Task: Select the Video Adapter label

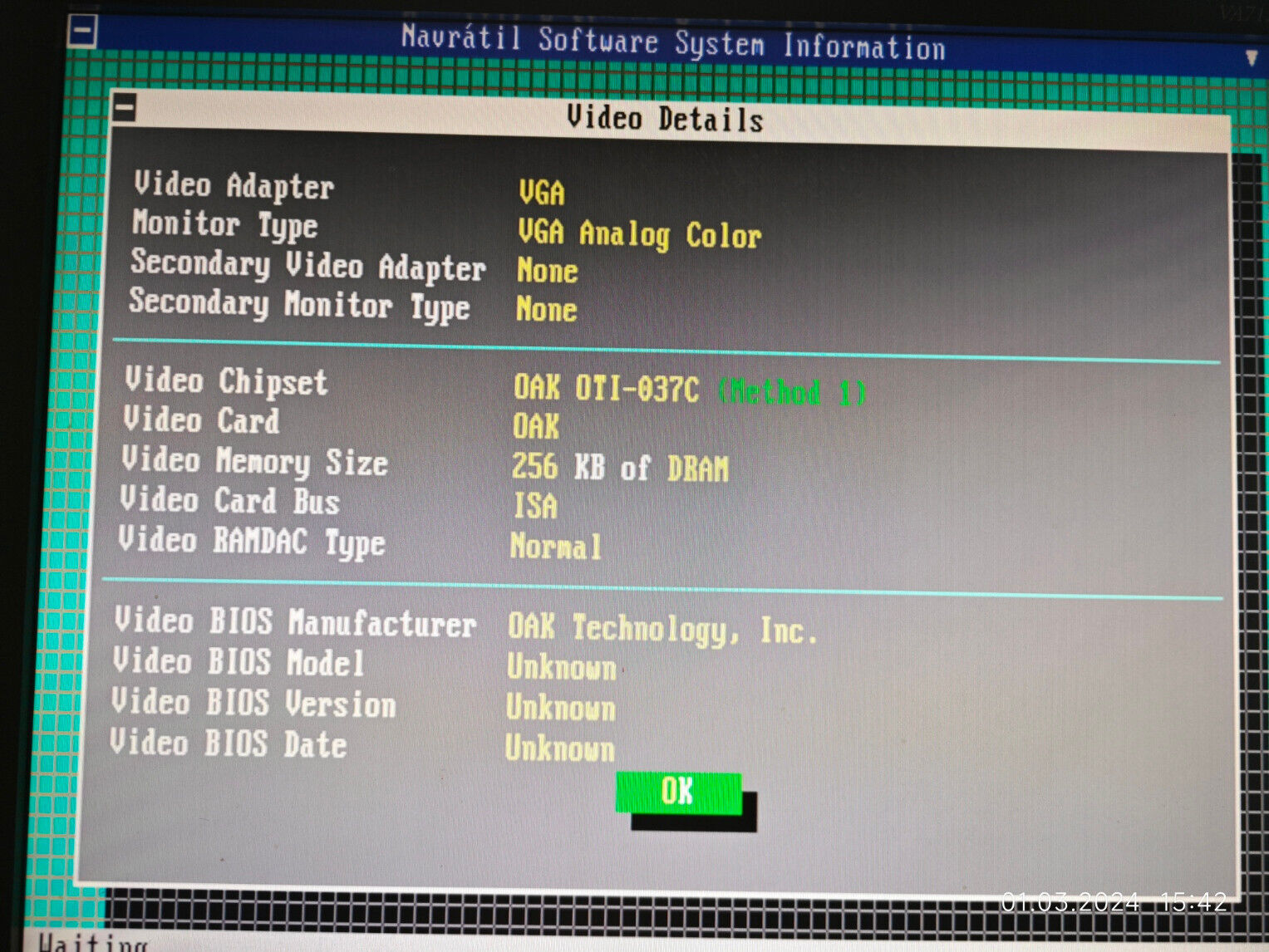Action: click(234, 186)
